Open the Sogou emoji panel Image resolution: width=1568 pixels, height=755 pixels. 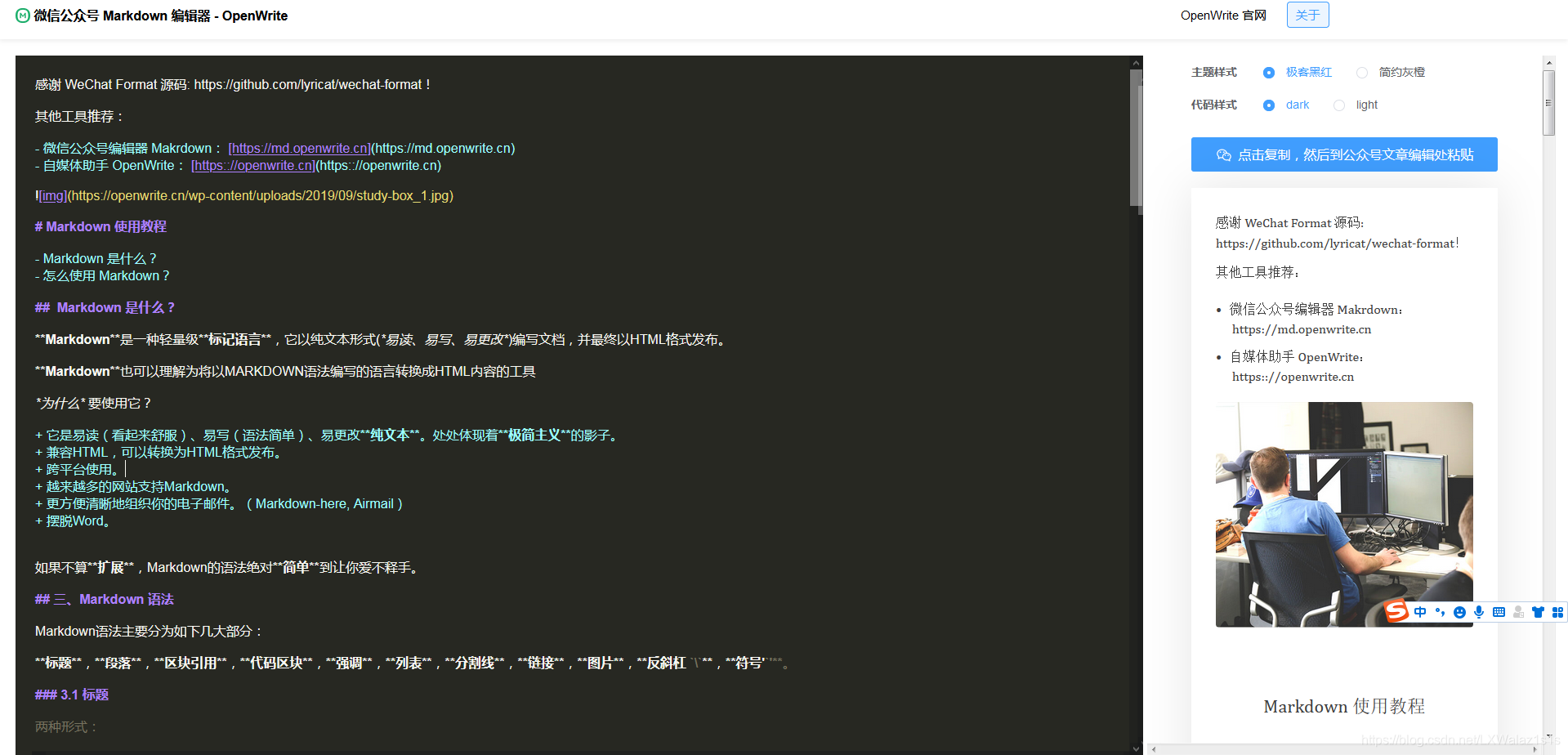point(1459,612)
